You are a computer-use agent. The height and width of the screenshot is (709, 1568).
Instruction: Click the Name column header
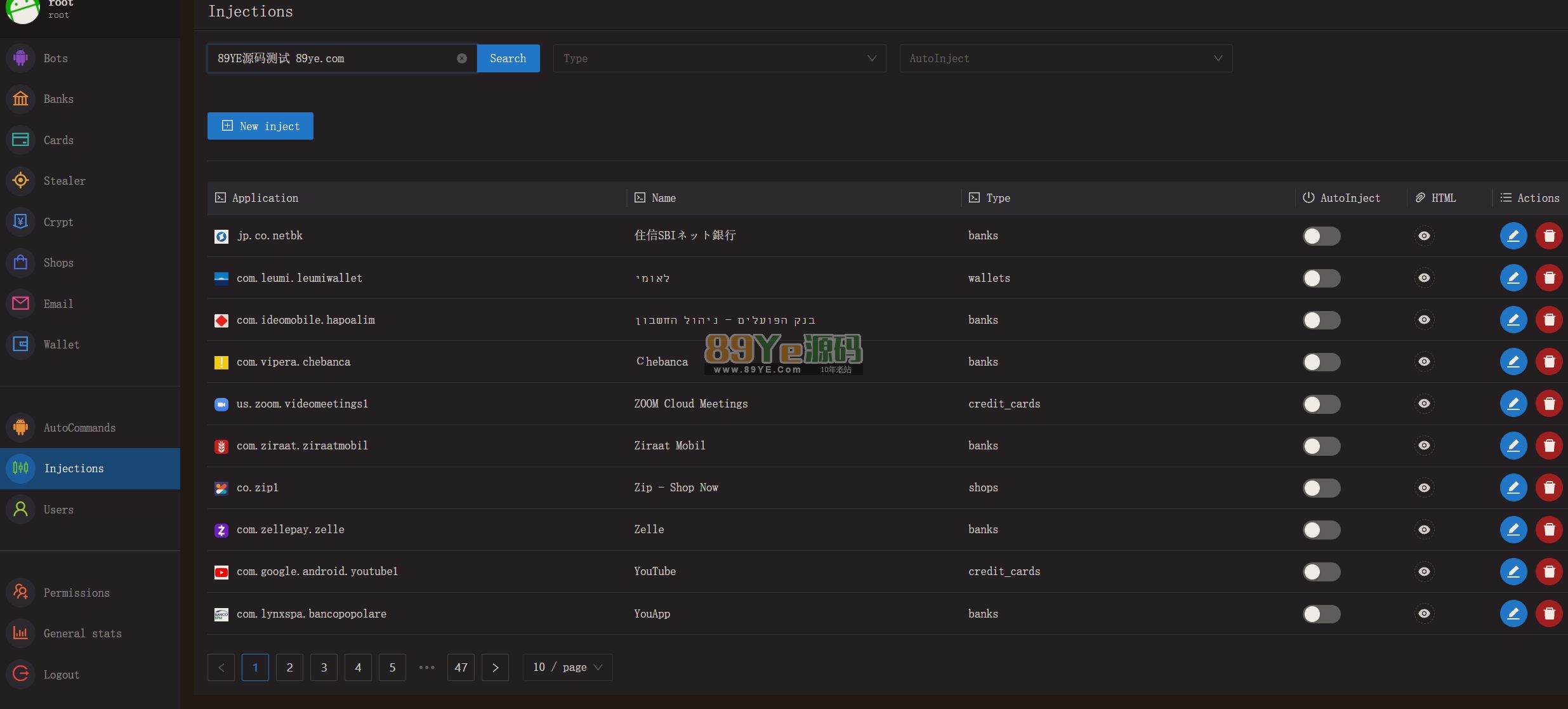coord(794,198)
